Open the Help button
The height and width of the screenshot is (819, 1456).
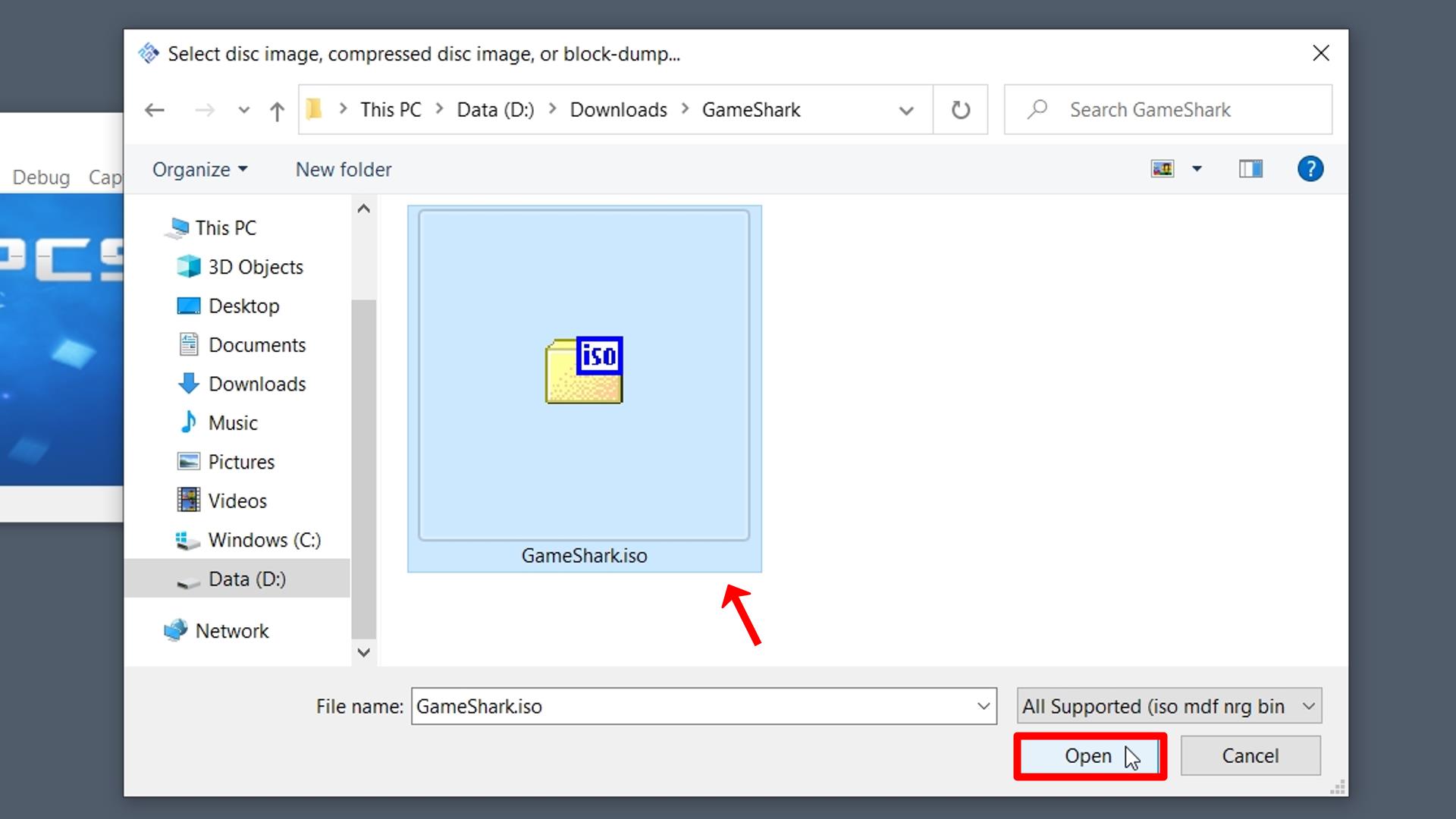click(1310, 168)
